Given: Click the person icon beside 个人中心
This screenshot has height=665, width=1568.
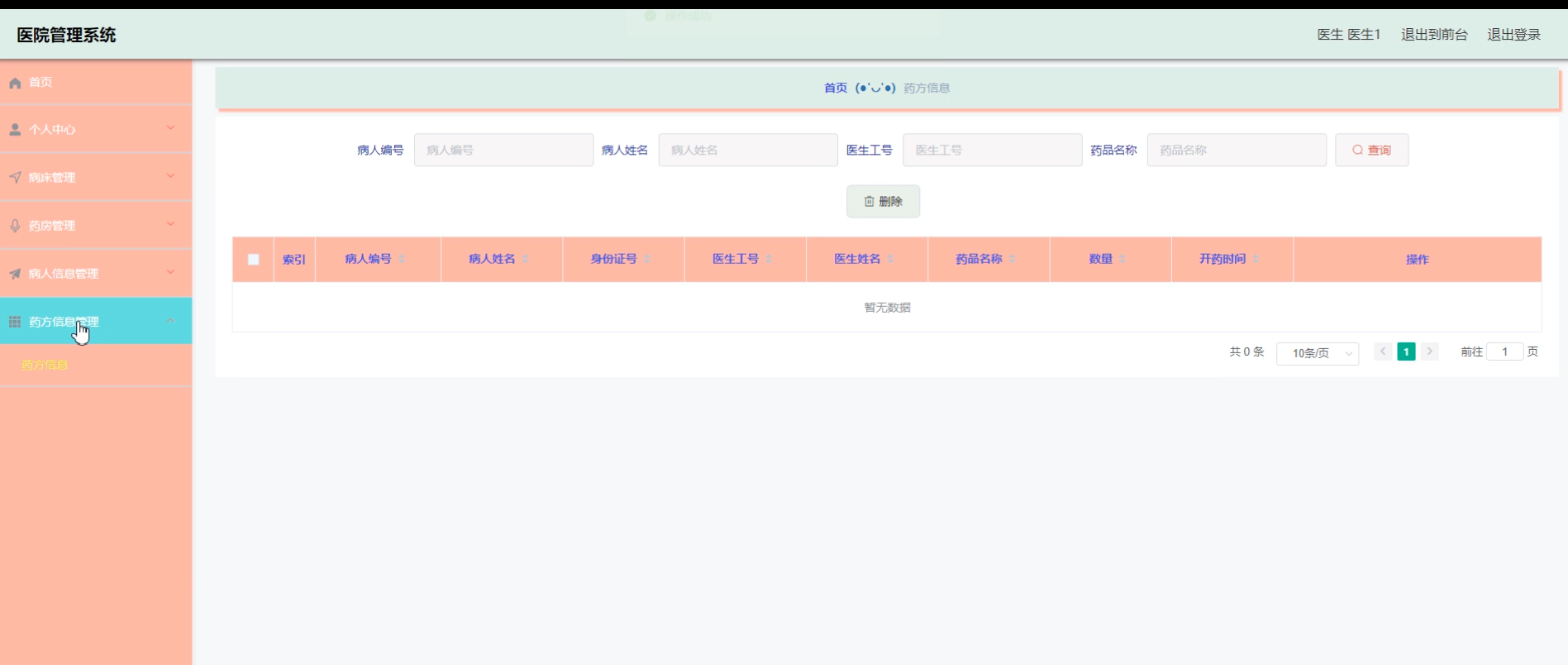Looking at the screenshot, I should (x=15, y=130).
